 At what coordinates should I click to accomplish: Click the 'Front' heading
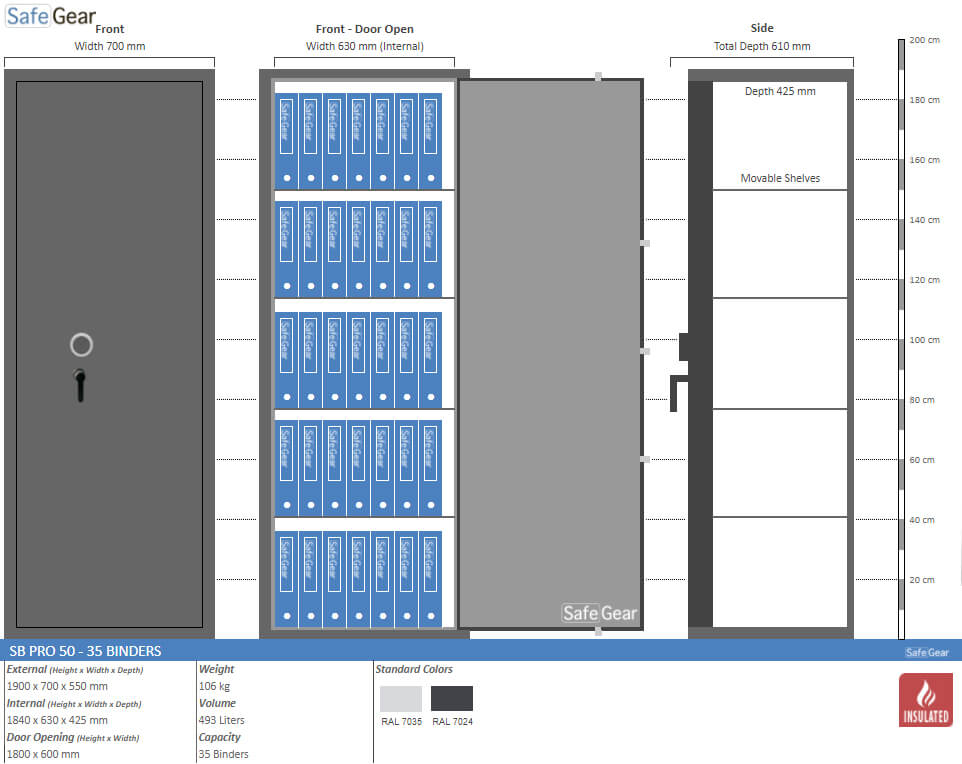(110, 29)
